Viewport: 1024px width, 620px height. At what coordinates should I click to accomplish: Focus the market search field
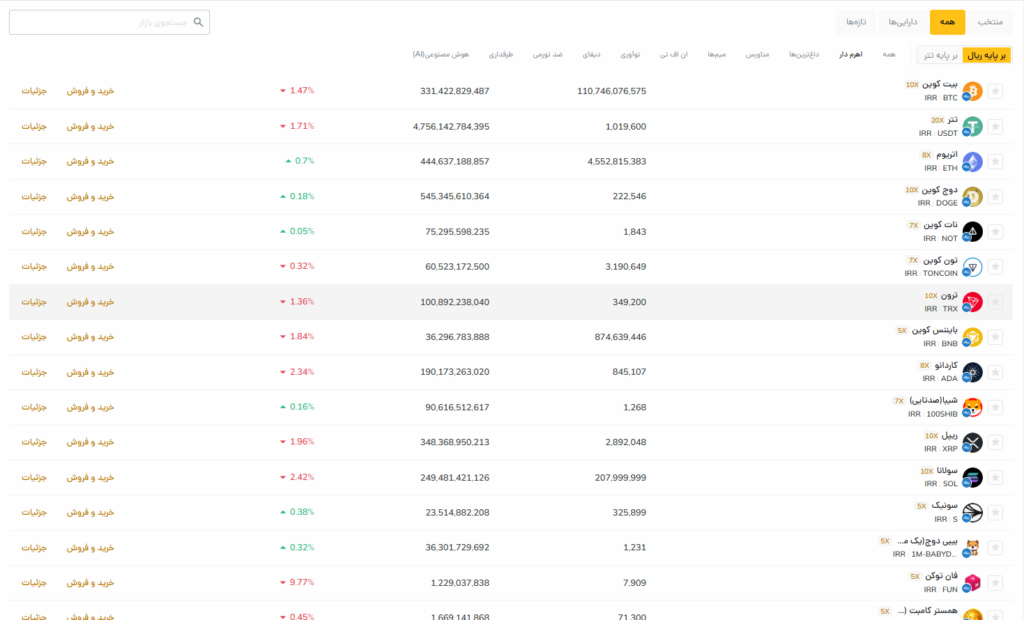[x=109, y=22]
